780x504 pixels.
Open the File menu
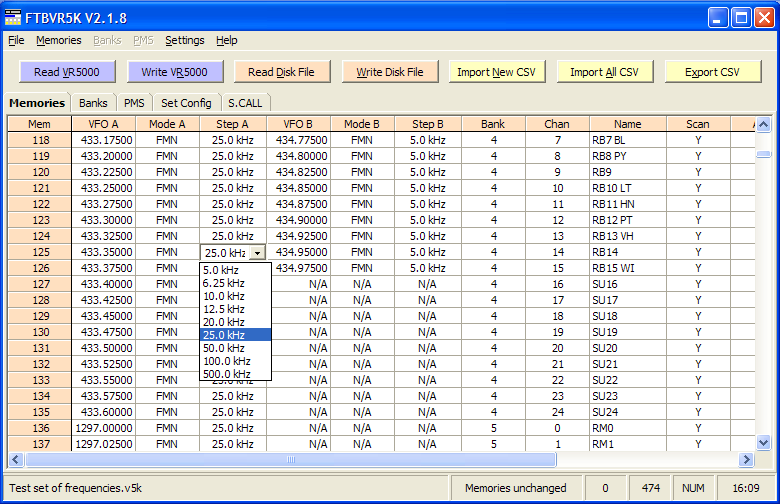(16, 40)
